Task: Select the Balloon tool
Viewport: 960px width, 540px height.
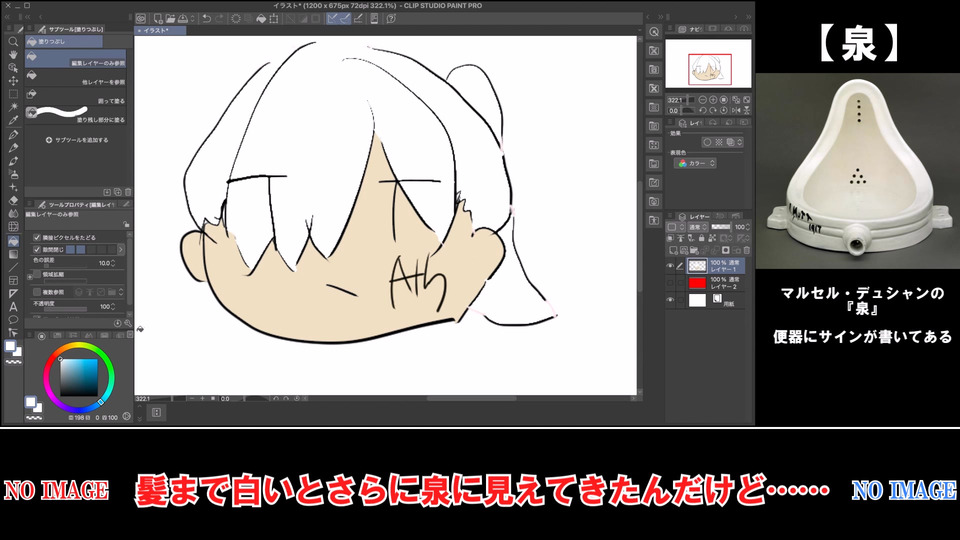Action: tap(13, 320)
